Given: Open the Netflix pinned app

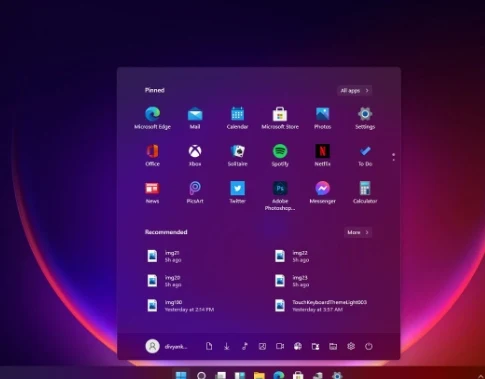Looking at the screenshot, I should [x=322, y=155].
